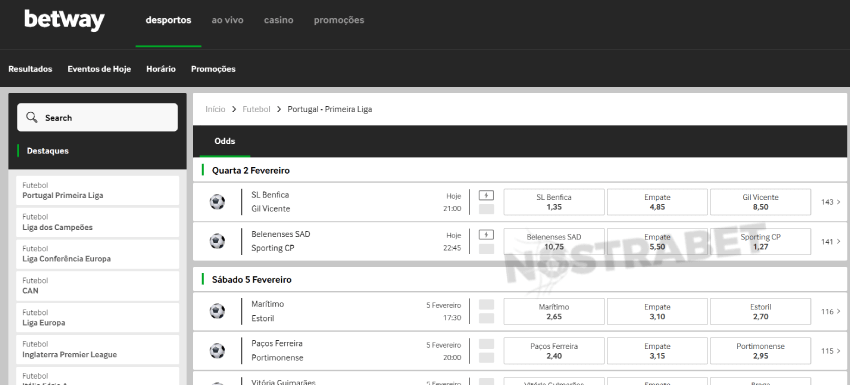Click the football icon of Paços Ferreira match
This screenshot has width=850, height=385.
point(217,351)
